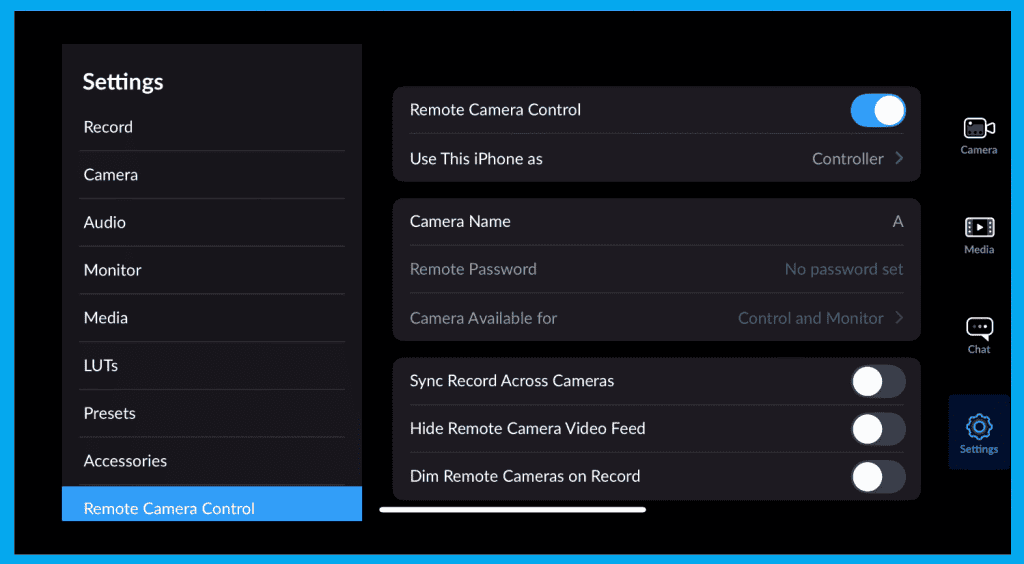
Task: Open the Presets settings section
Action: 109,413
